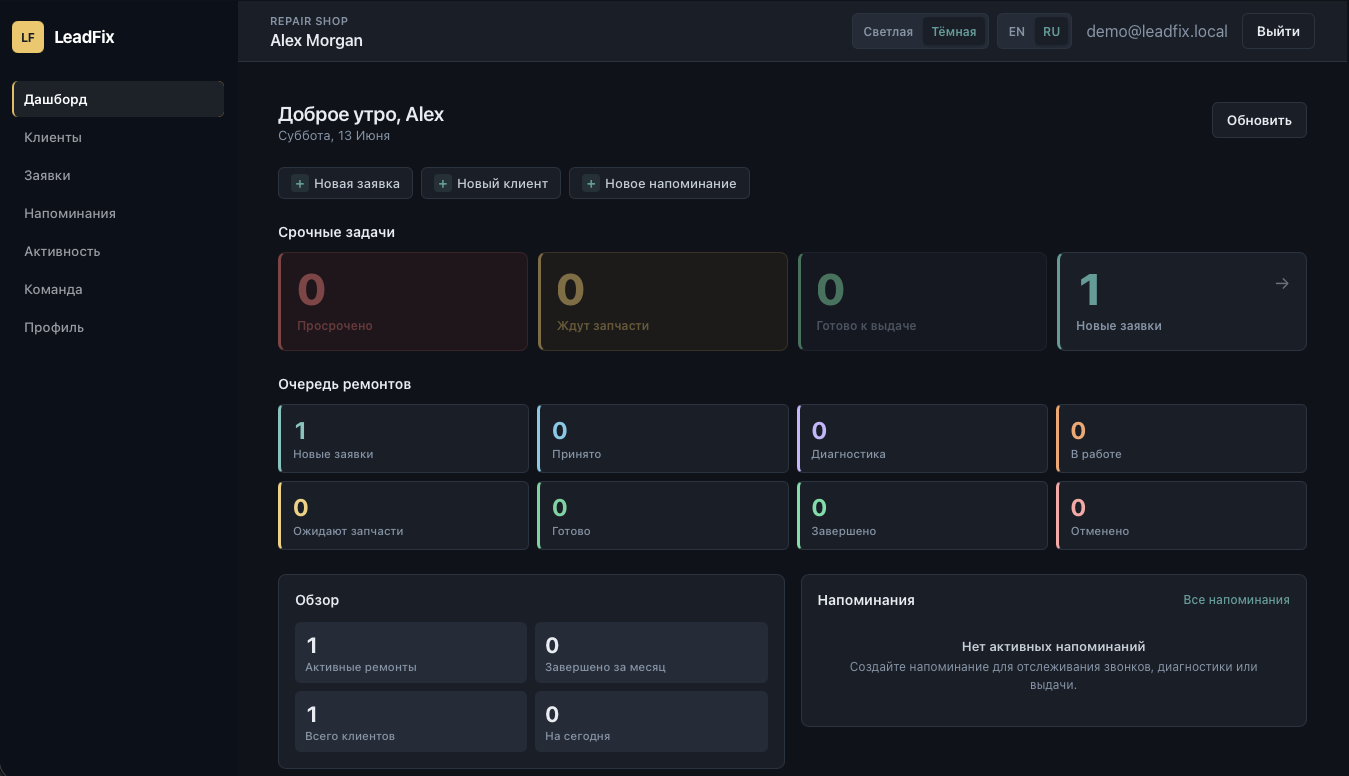Switch theme to Тёмная
1349x776 pixels.
coord(954,31)
